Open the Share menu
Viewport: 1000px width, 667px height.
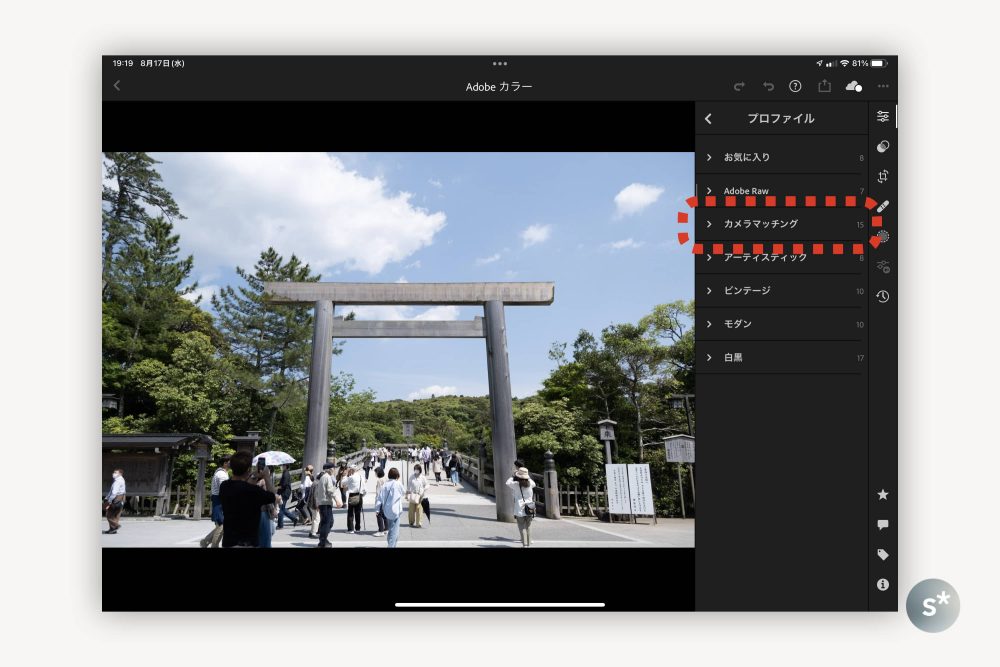click(824, 87)
